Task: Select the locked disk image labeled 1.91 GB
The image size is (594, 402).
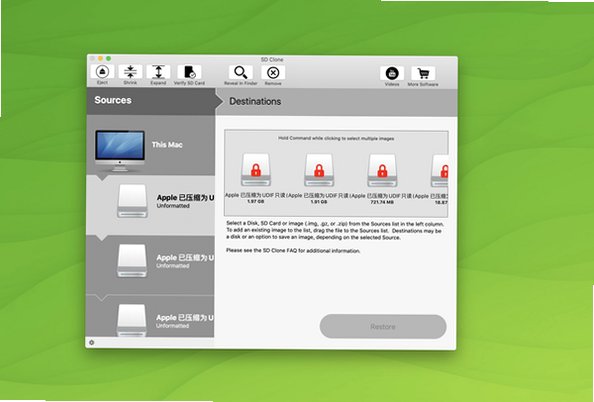Action: click(x=319, y=170)
